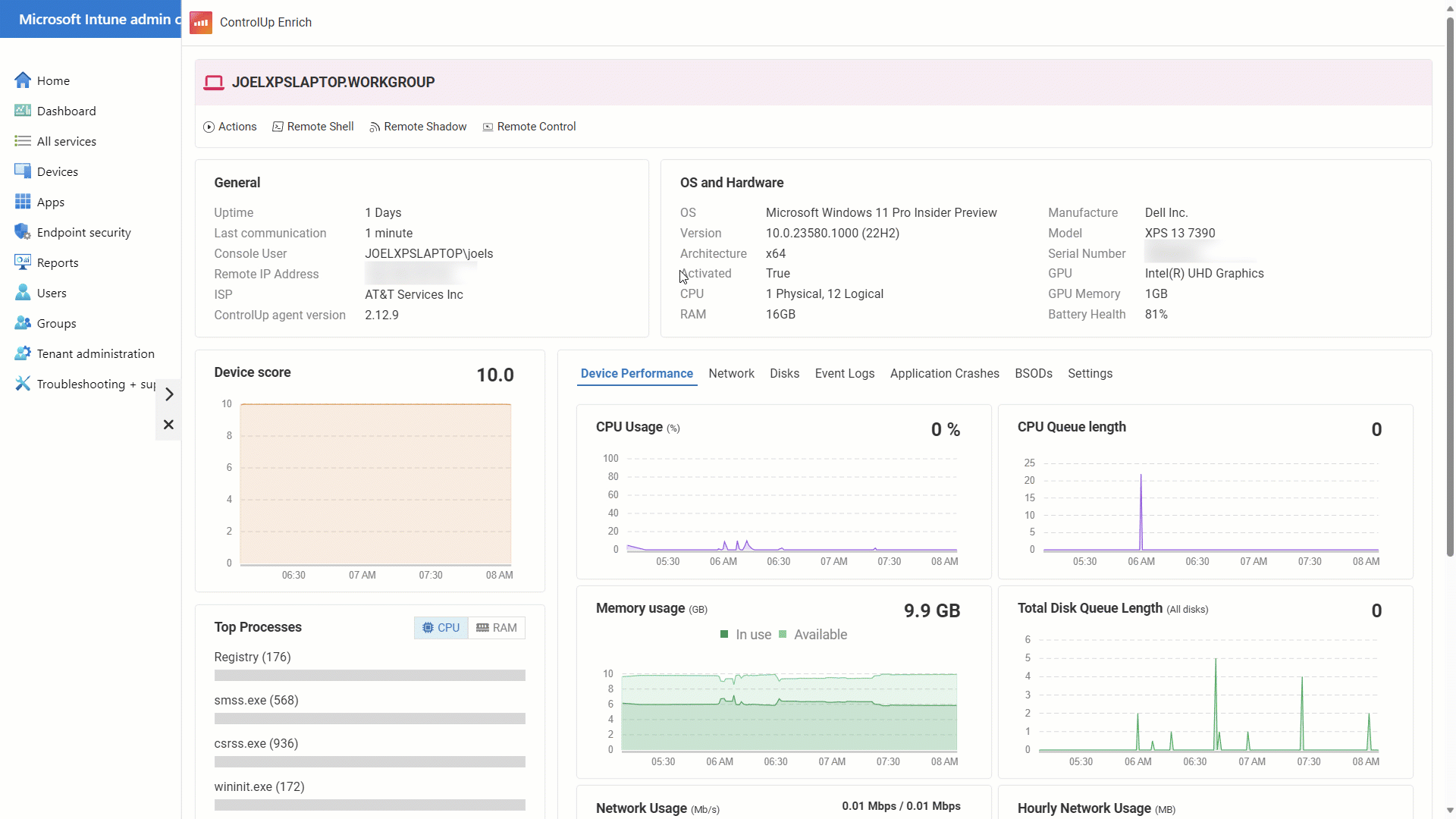This screenshot has width=1456, height=819.
Task: Click the Registry (176) process bar
Action: click(x=369, y=675)
